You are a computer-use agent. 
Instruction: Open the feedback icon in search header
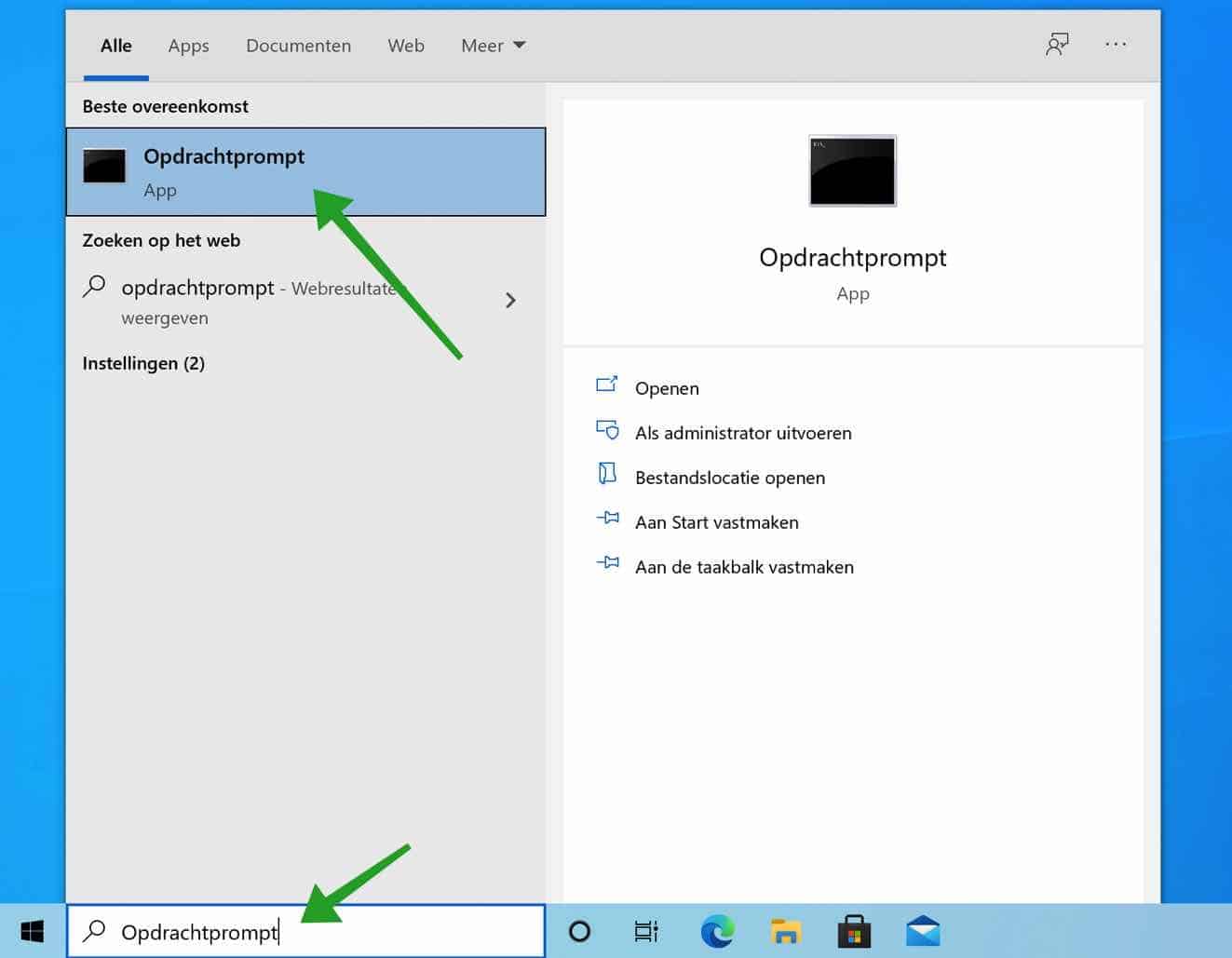[x=1057, y=45]
